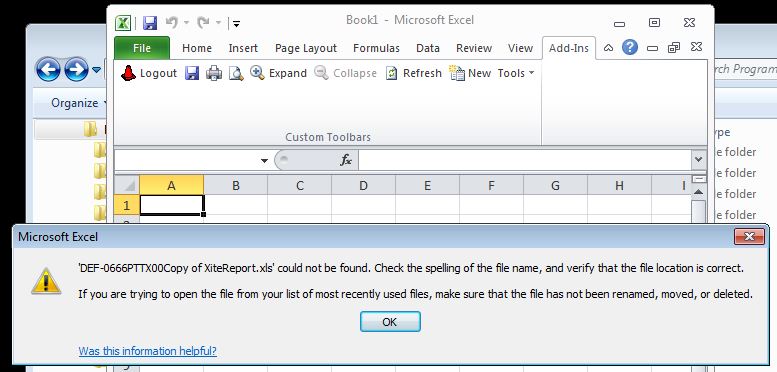Screen dimensions: 777x372
Task: Select column E header
Action: 427,185
